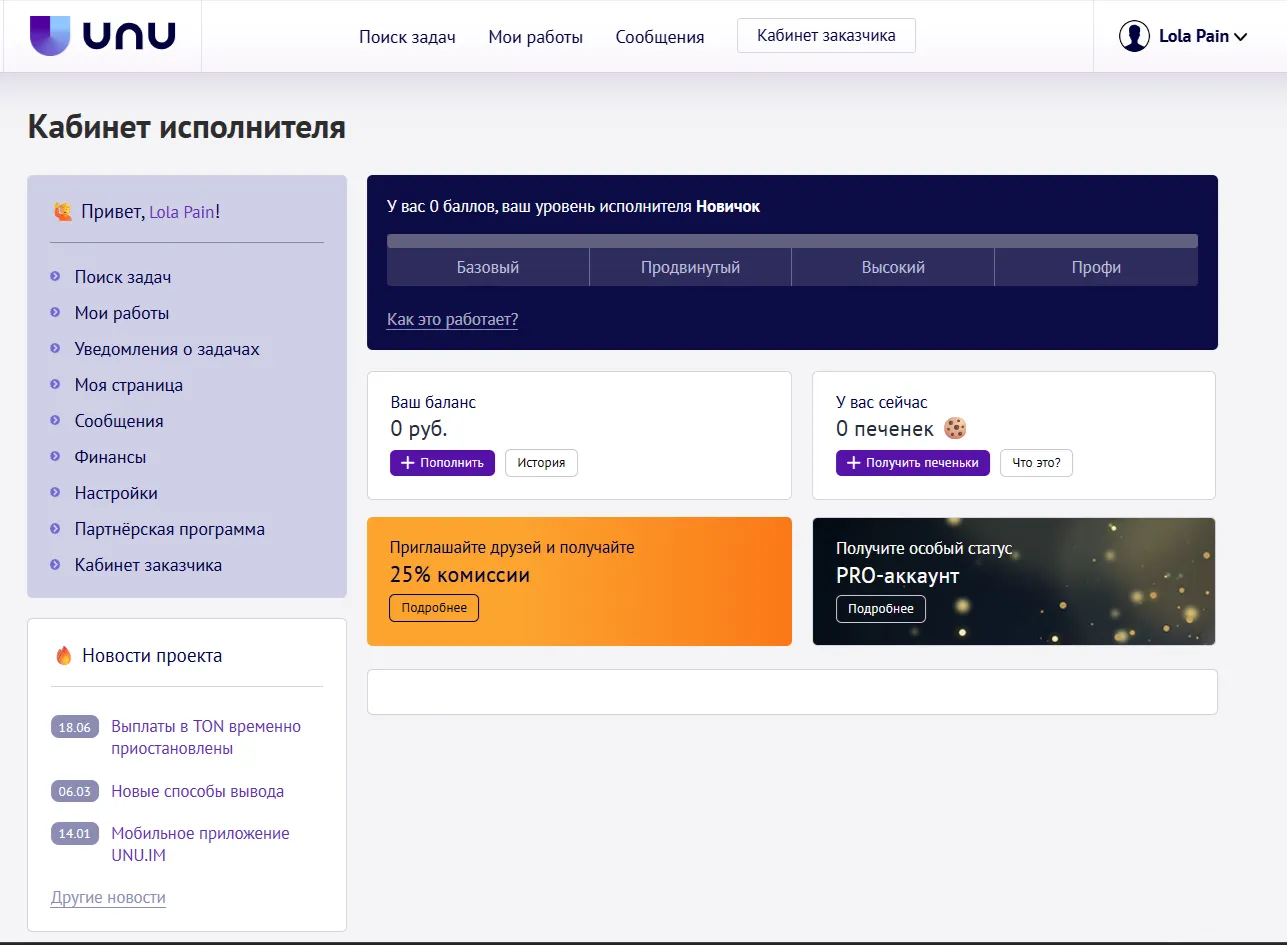Open Мои работы in the top navigation
This screenshot has width=1287, height=945.
535,37
